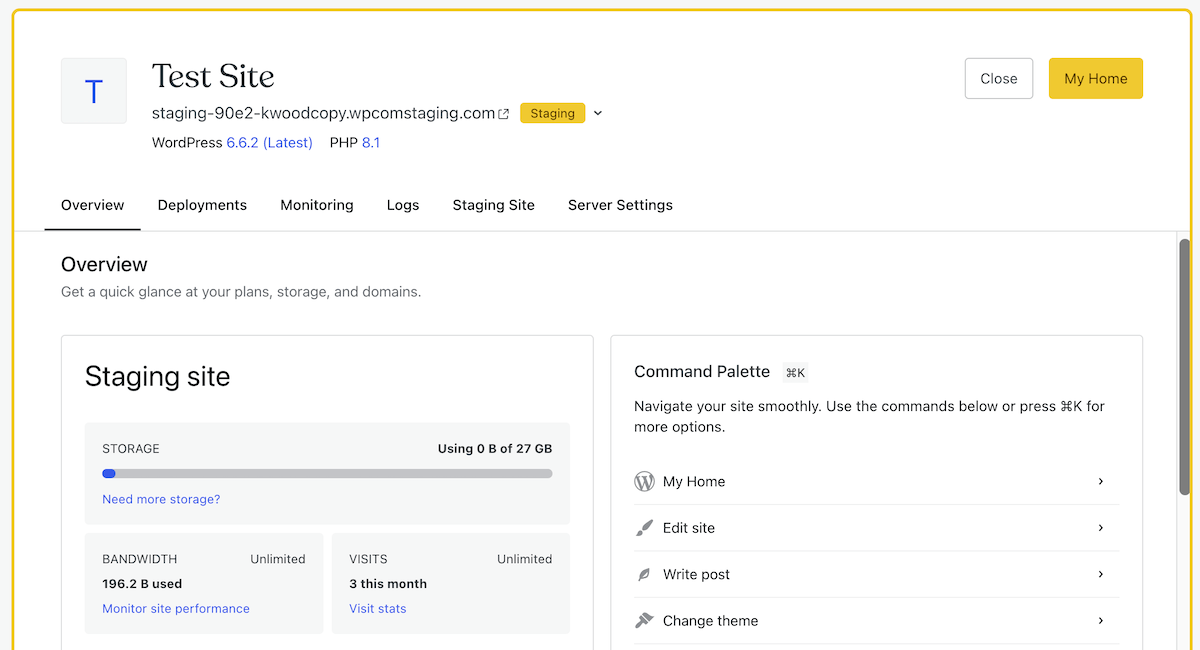Click the Test Site avatar with letter T

pyautogui.click(x=94, y=91)
